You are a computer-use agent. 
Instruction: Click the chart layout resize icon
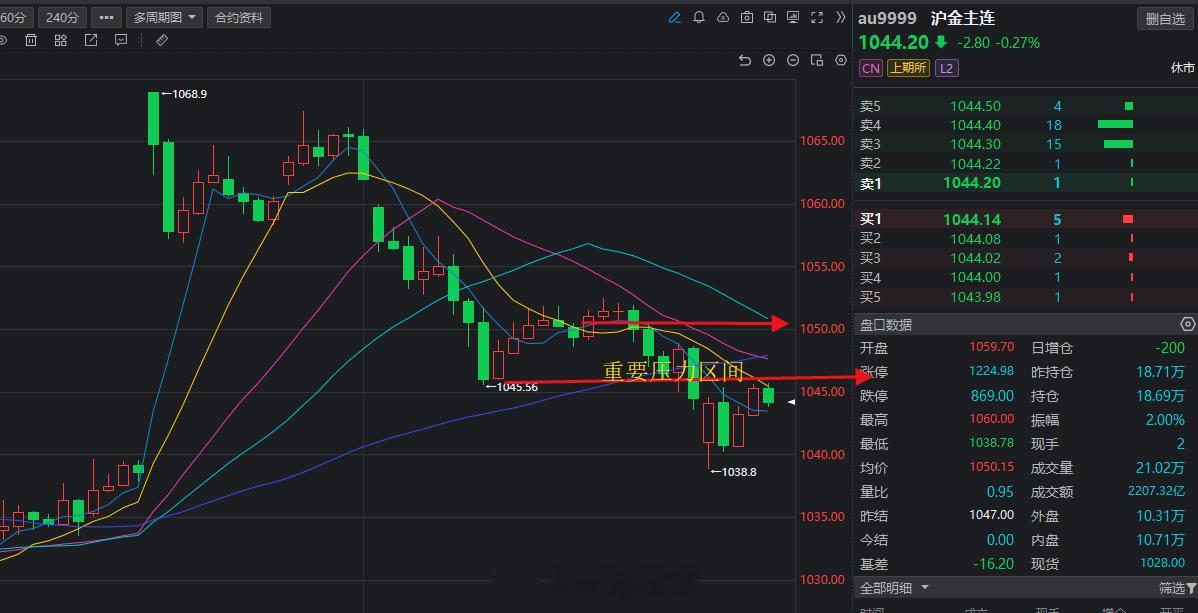point(817,60)
